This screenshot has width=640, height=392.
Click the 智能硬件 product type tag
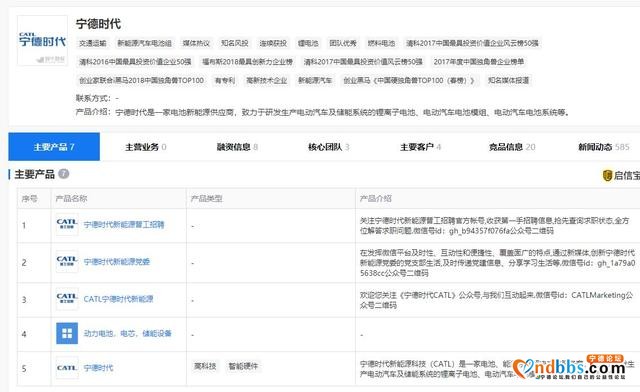point(243,366)
